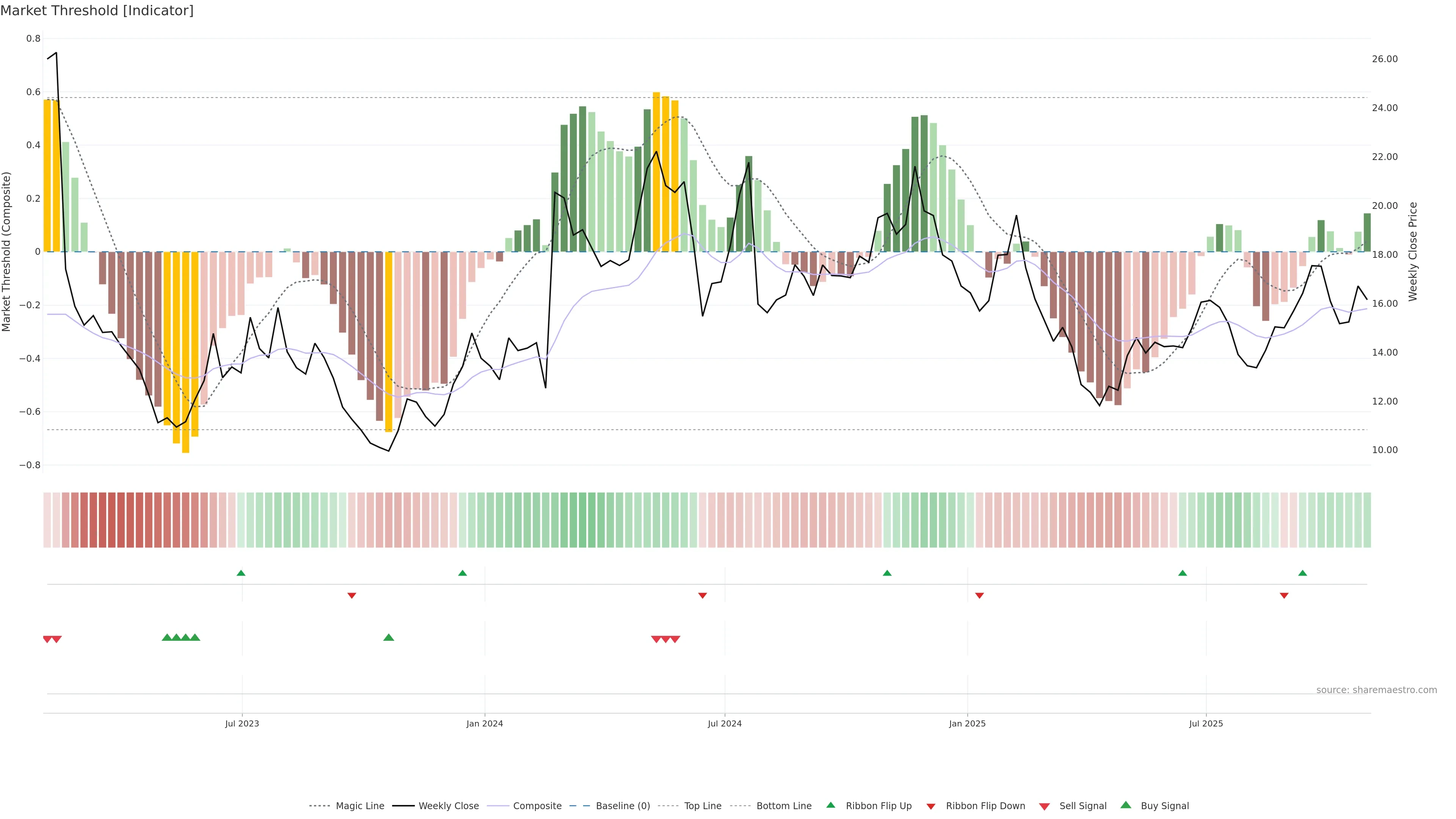The height and width of the screenshot is (819, 1456).
Task: Click the Ribbon Flip Up legend triangle icon
Action: click(x=830, y=805)
